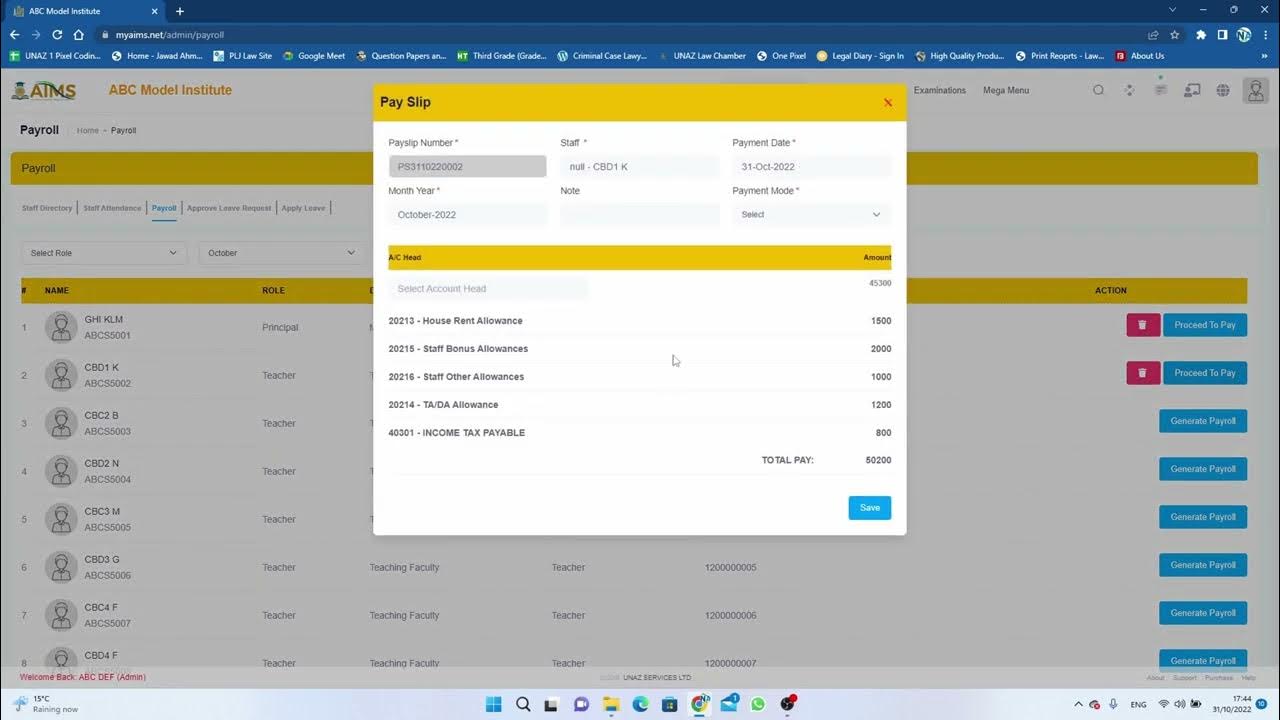Open the globe language icon

coord(1223,90)
